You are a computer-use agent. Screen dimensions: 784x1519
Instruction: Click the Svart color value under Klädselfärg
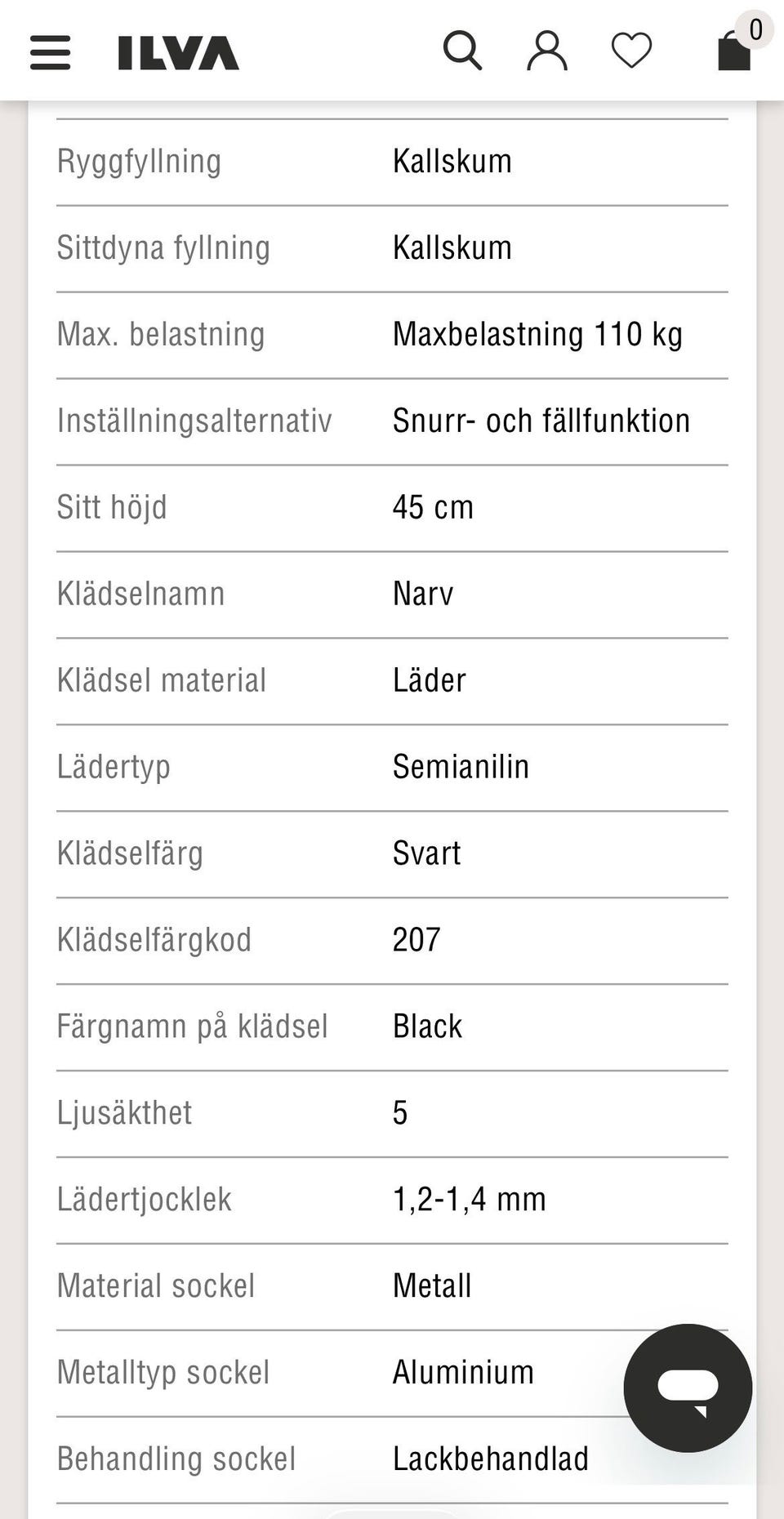coord(426,853)
